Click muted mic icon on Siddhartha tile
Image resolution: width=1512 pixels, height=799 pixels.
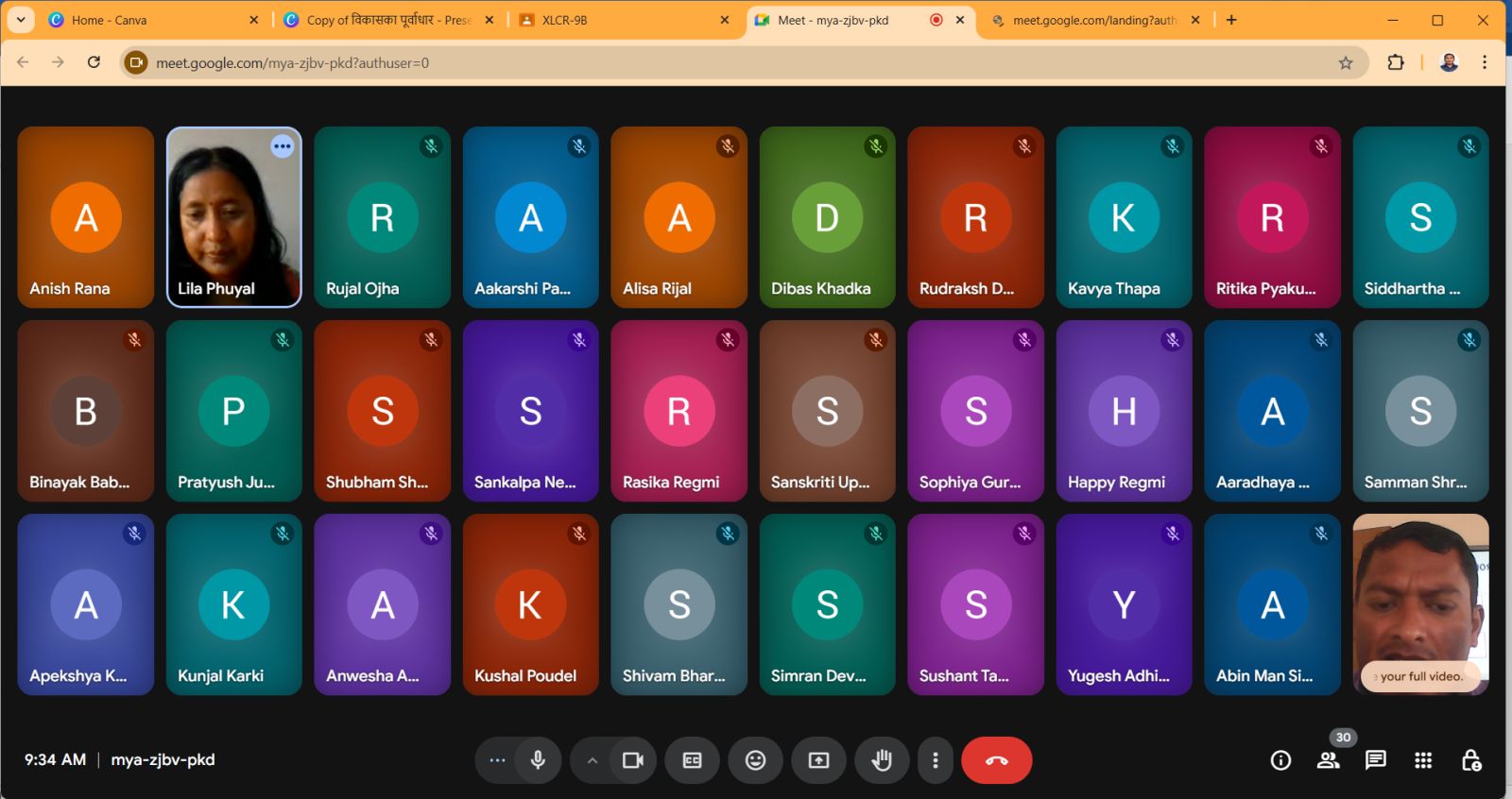tap(1469, 146)
